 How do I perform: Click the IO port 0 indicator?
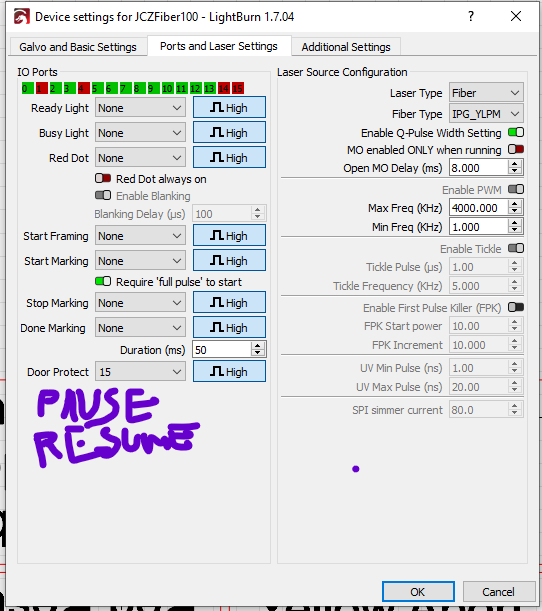coord(27,88)
